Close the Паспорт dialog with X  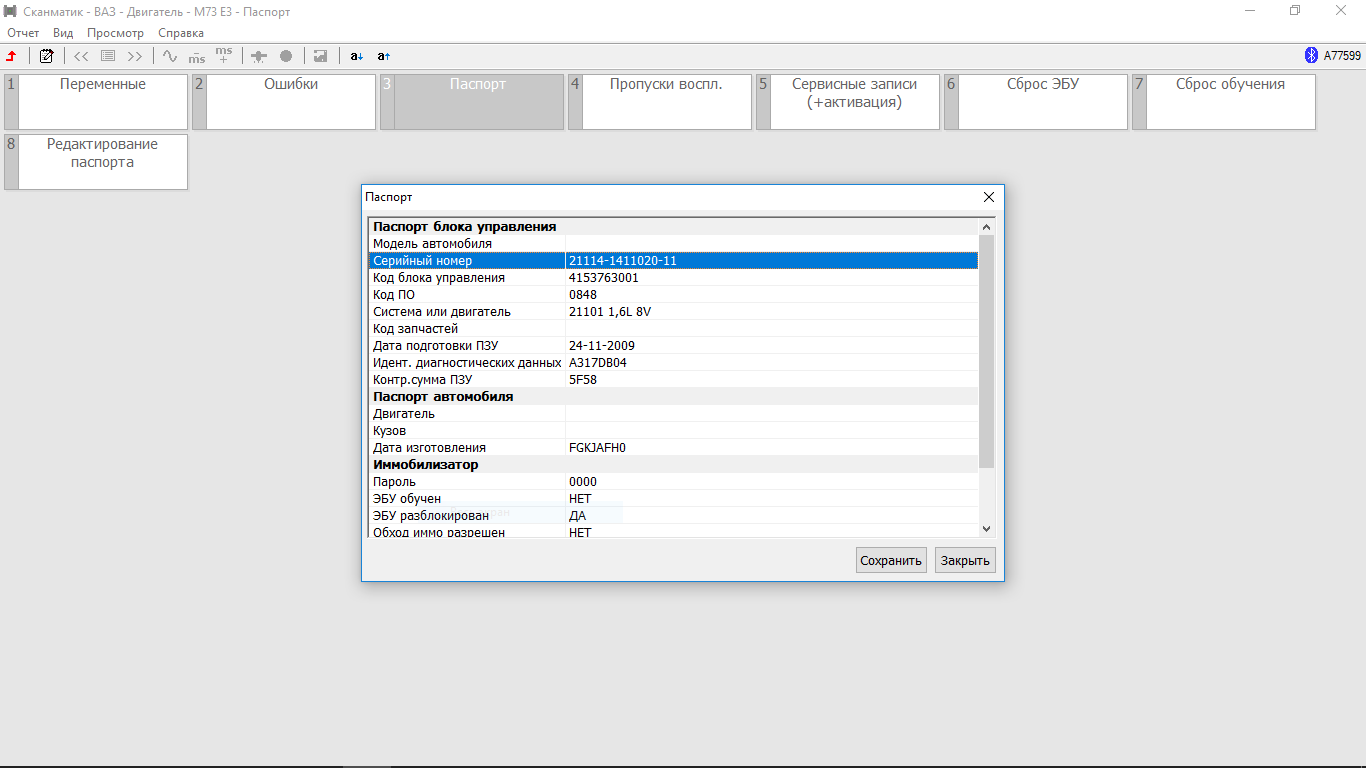click(x=989, y=198)
